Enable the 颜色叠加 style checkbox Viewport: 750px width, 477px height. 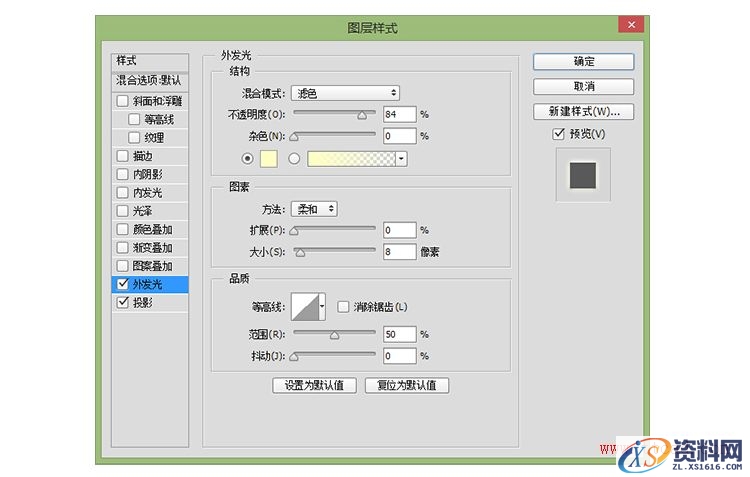point(122,229)
